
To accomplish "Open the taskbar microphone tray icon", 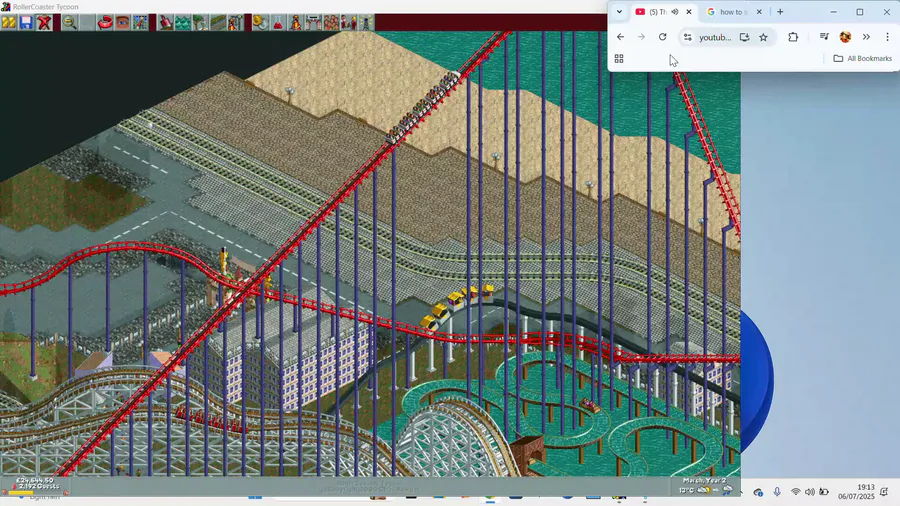I will pyautogui.click(x=777, y=492).
